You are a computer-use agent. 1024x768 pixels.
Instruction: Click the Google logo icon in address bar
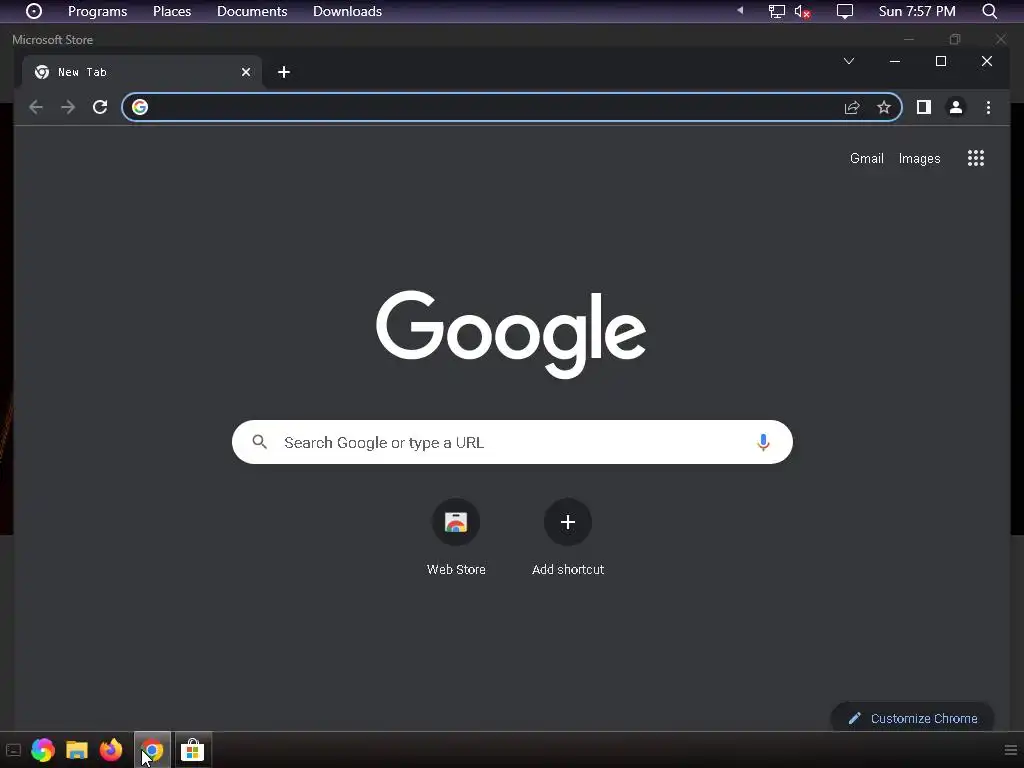[x=140, y=107]
